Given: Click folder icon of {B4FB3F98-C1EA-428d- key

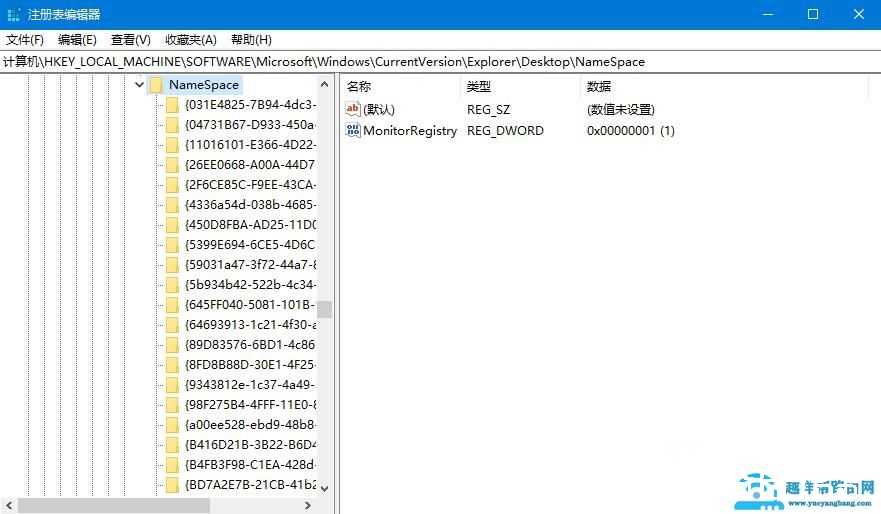Looking at the screenshot, I should pyautogui.click(x=172, y=465).
